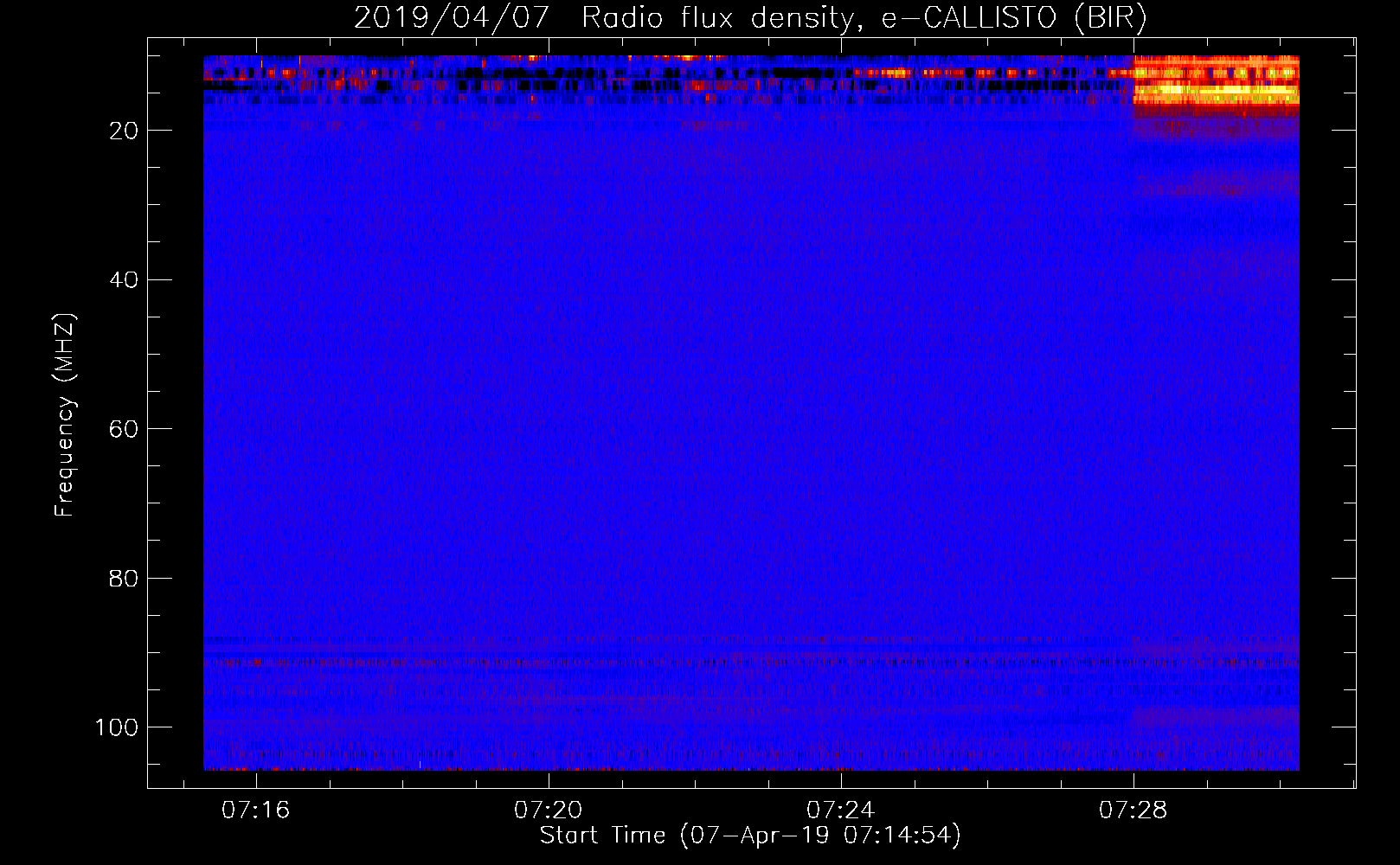
Task: Click the 60 MHz frequency tick label
Action: [124, 429]
